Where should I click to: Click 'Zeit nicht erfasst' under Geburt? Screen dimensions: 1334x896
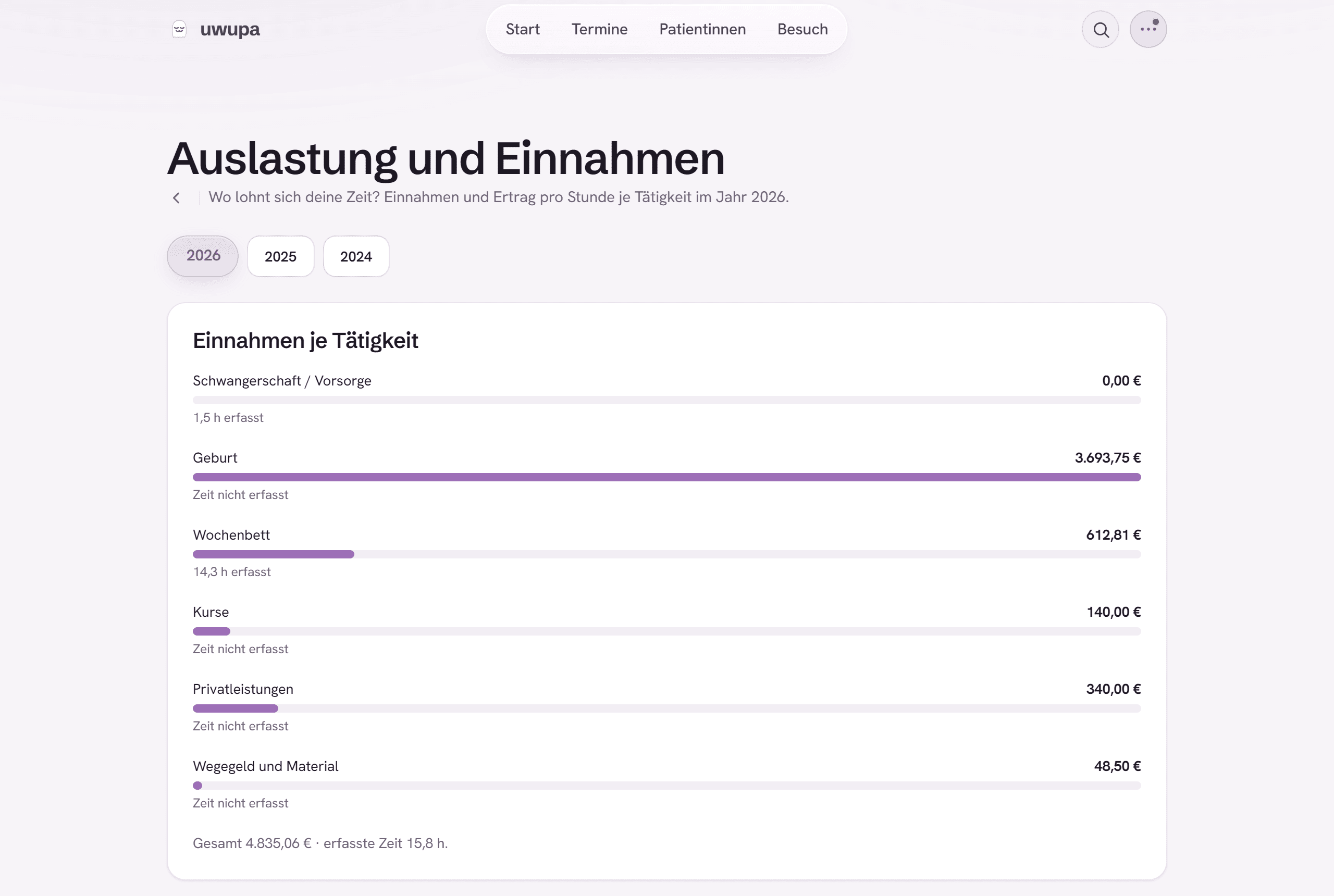point(240,495)
